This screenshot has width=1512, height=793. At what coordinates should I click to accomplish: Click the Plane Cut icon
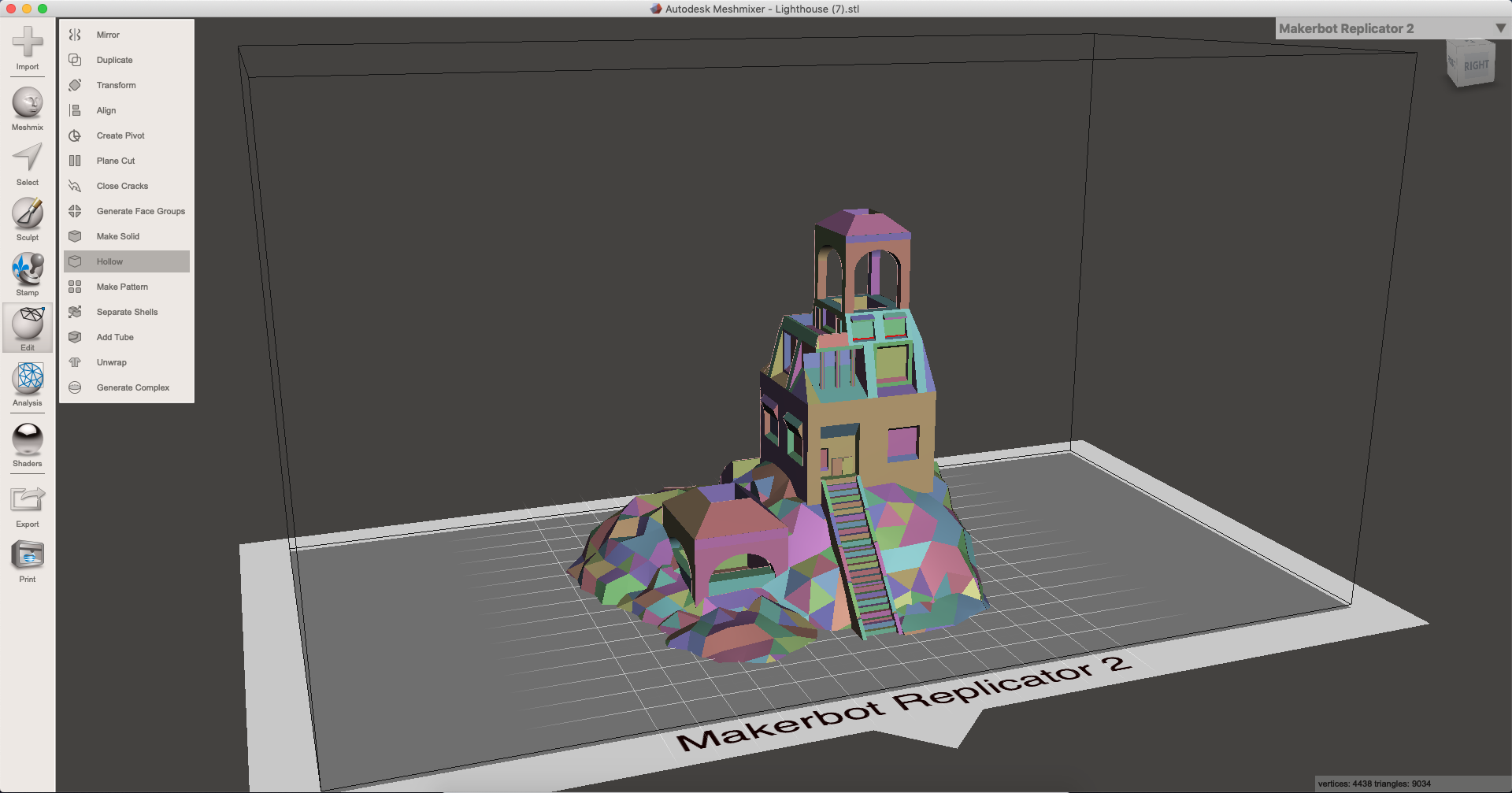[75, 161]
